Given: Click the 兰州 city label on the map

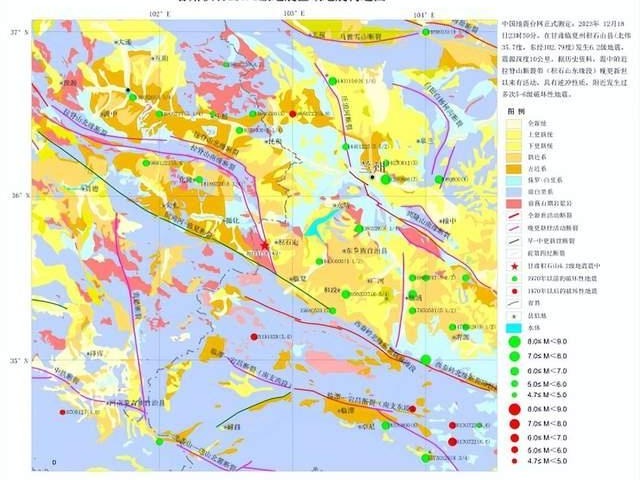Looking at the screenshot, I should (x=371, y=166).
